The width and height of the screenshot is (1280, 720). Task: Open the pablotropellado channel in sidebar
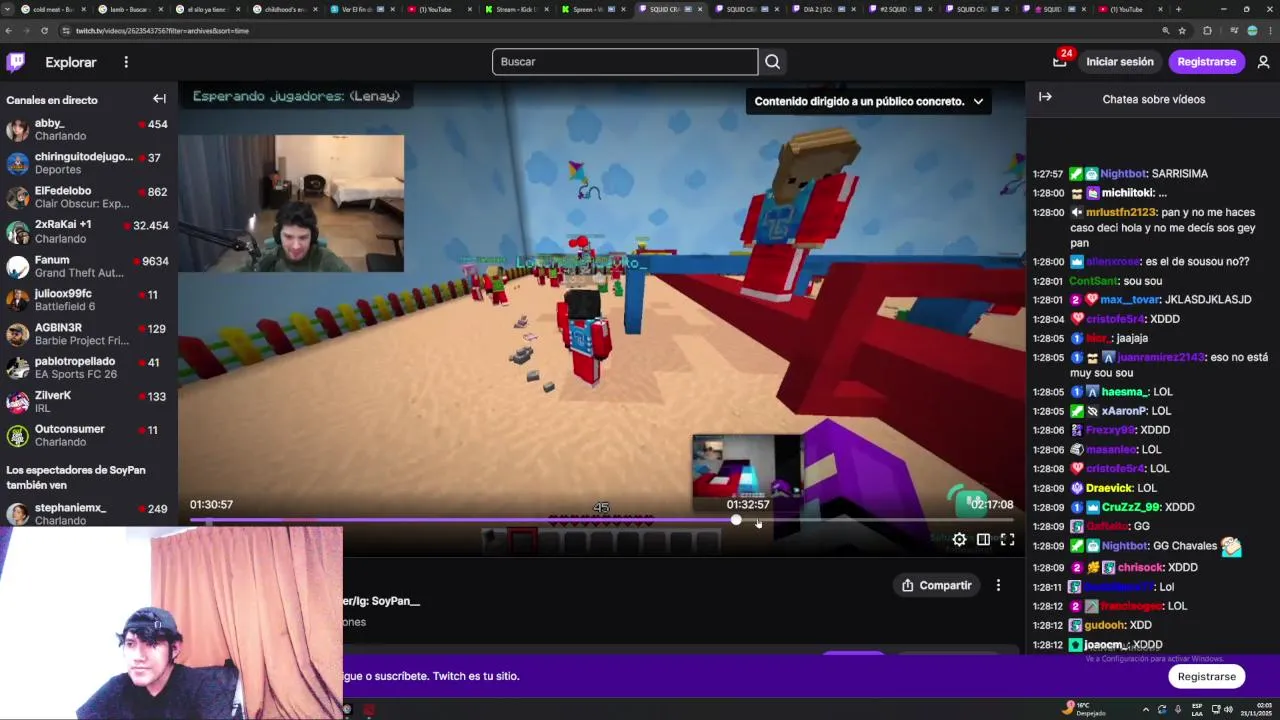pyautogui.click(x=89, y=368)
